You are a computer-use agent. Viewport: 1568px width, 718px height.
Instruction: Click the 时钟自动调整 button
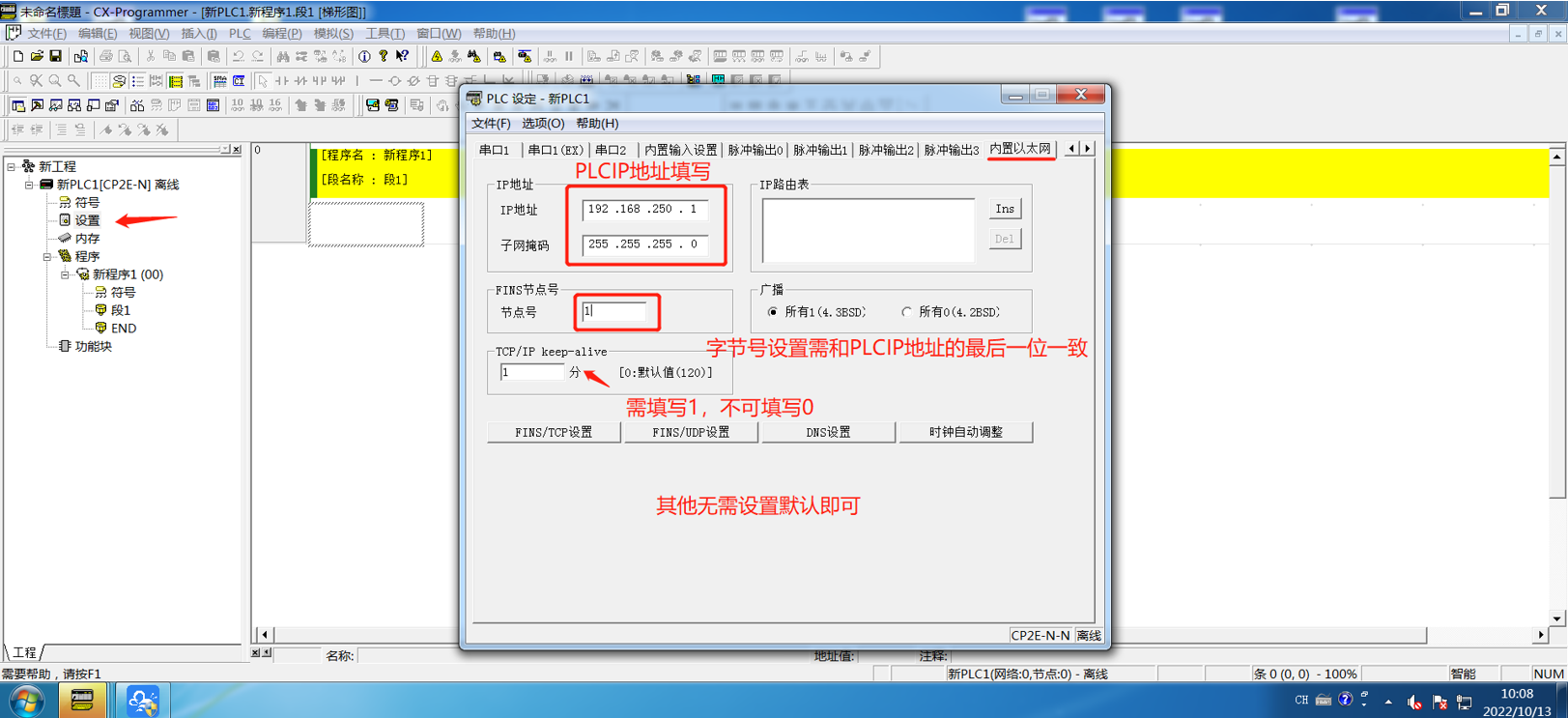coord(966,432)
